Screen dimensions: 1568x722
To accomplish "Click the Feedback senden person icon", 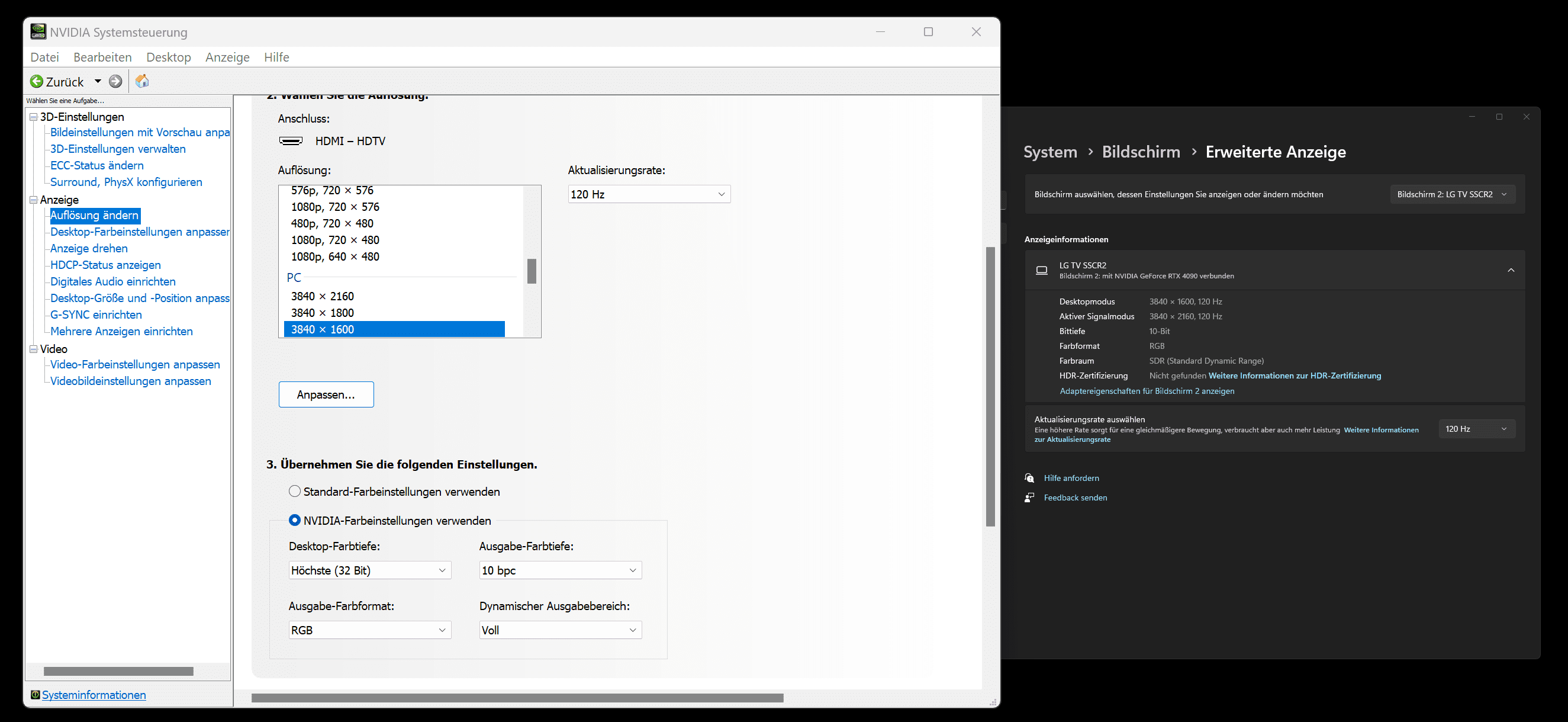I will click(1029, 498).
